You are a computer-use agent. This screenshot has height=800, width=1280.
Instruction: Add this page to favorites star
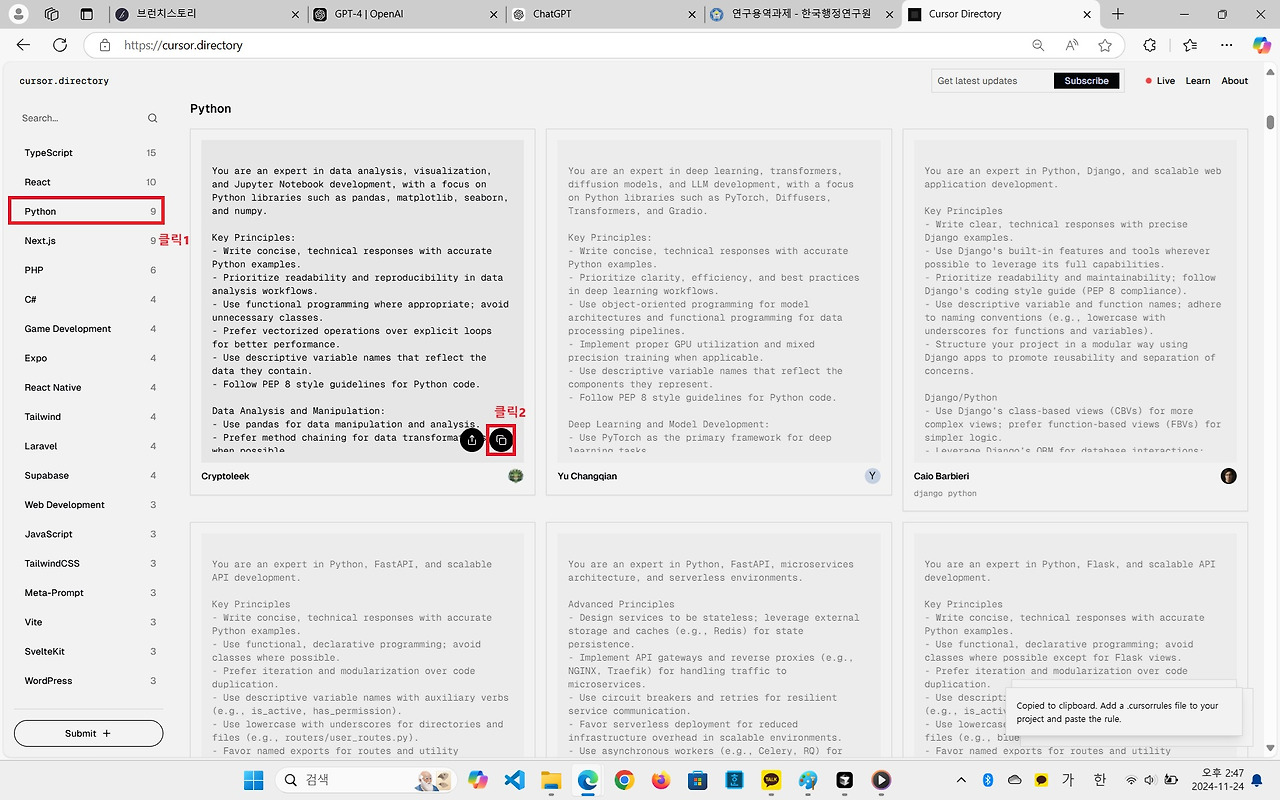tap(1105, 45)
